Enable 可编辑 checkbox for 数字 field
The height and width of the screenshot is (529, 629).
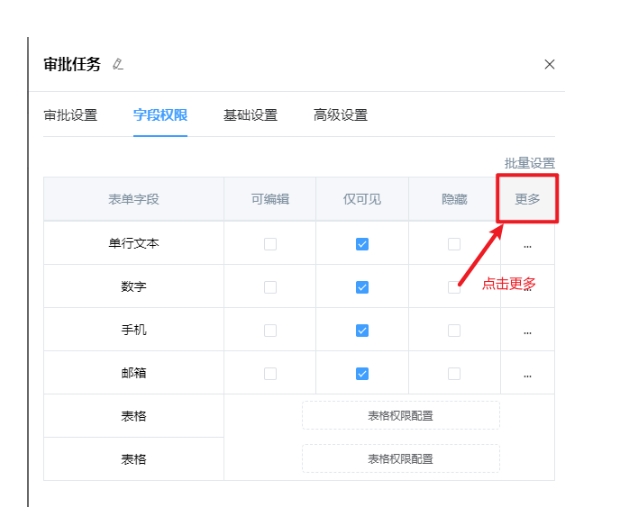[x=270, y=287]
